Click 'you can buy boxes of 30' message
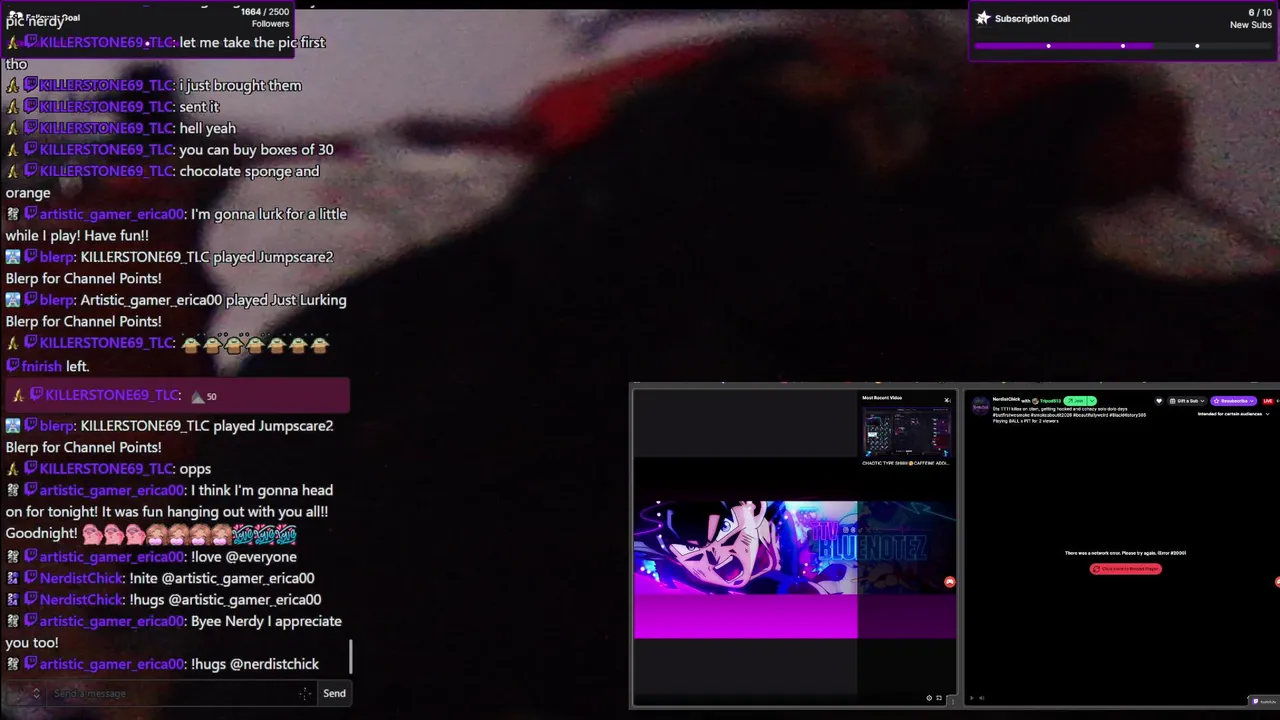 point(256,150)
